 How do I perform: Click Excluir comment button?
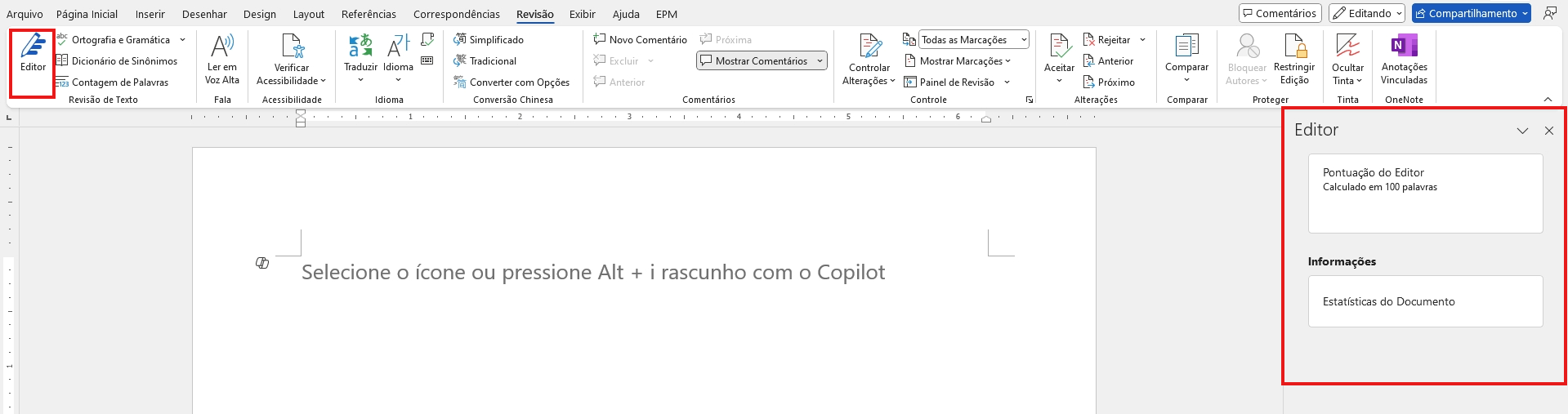(616, 60)
